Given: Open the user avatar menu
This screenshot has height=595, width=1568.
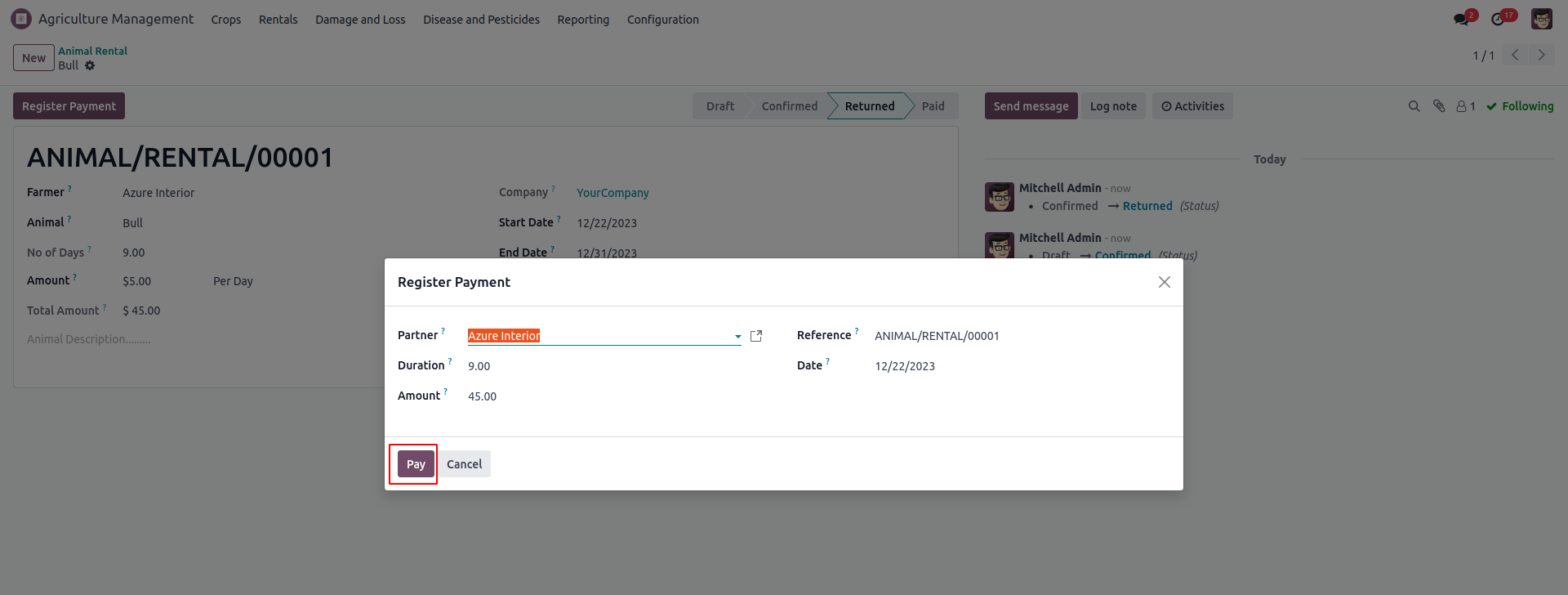Looking at the screenshot, I should (1541, 19).
